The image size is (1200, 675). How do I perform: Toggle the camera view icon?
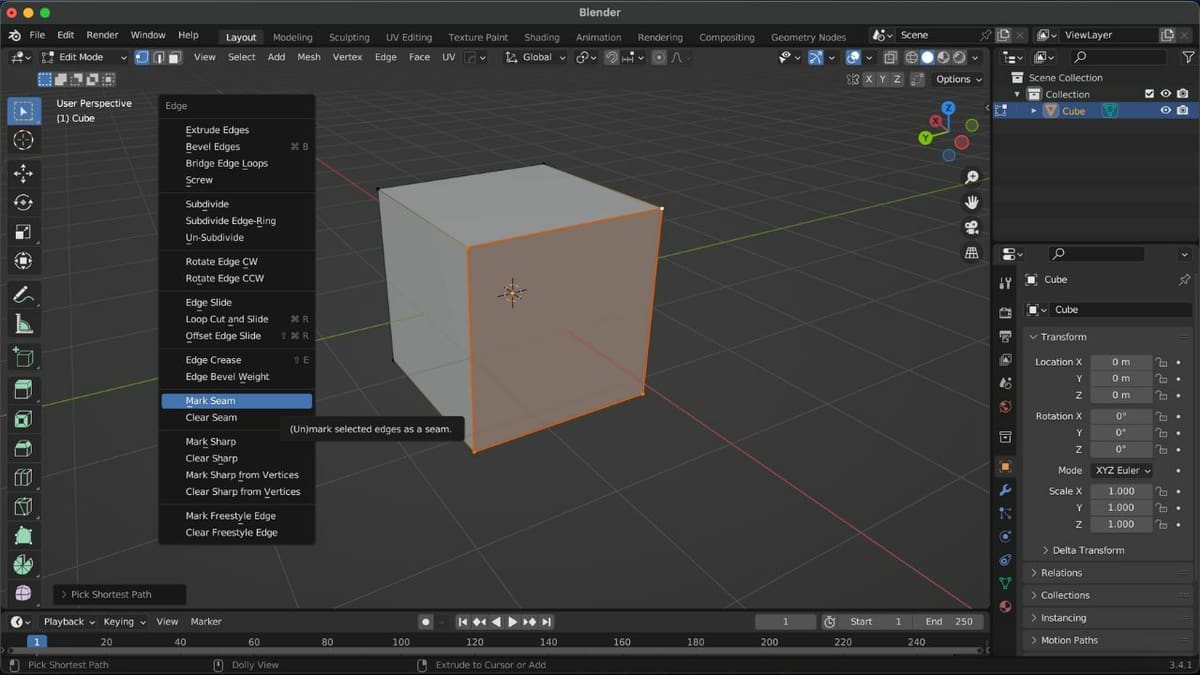tap(971, 228)
